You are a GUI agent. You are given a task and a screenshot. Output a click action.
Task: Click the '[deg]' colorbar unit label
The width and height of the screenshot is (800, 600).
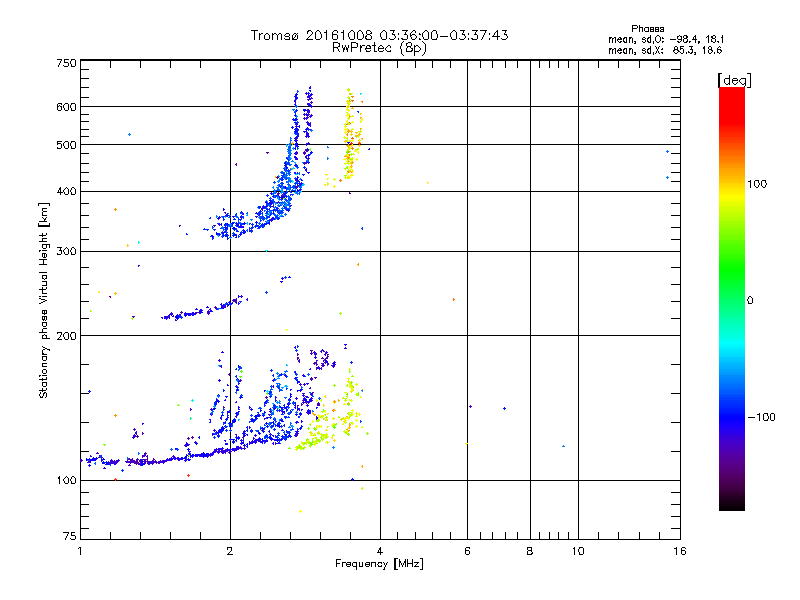point(734,80)
